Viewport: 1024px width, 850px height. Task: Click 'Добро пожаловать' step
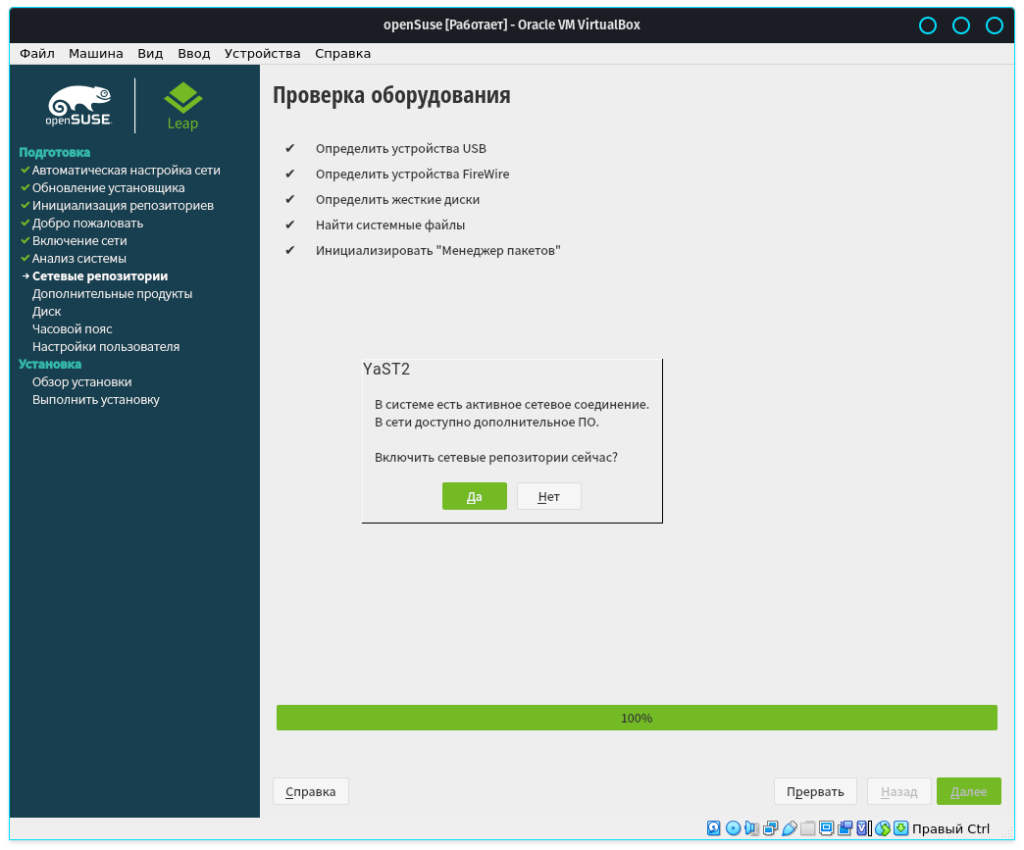[88, 223]
